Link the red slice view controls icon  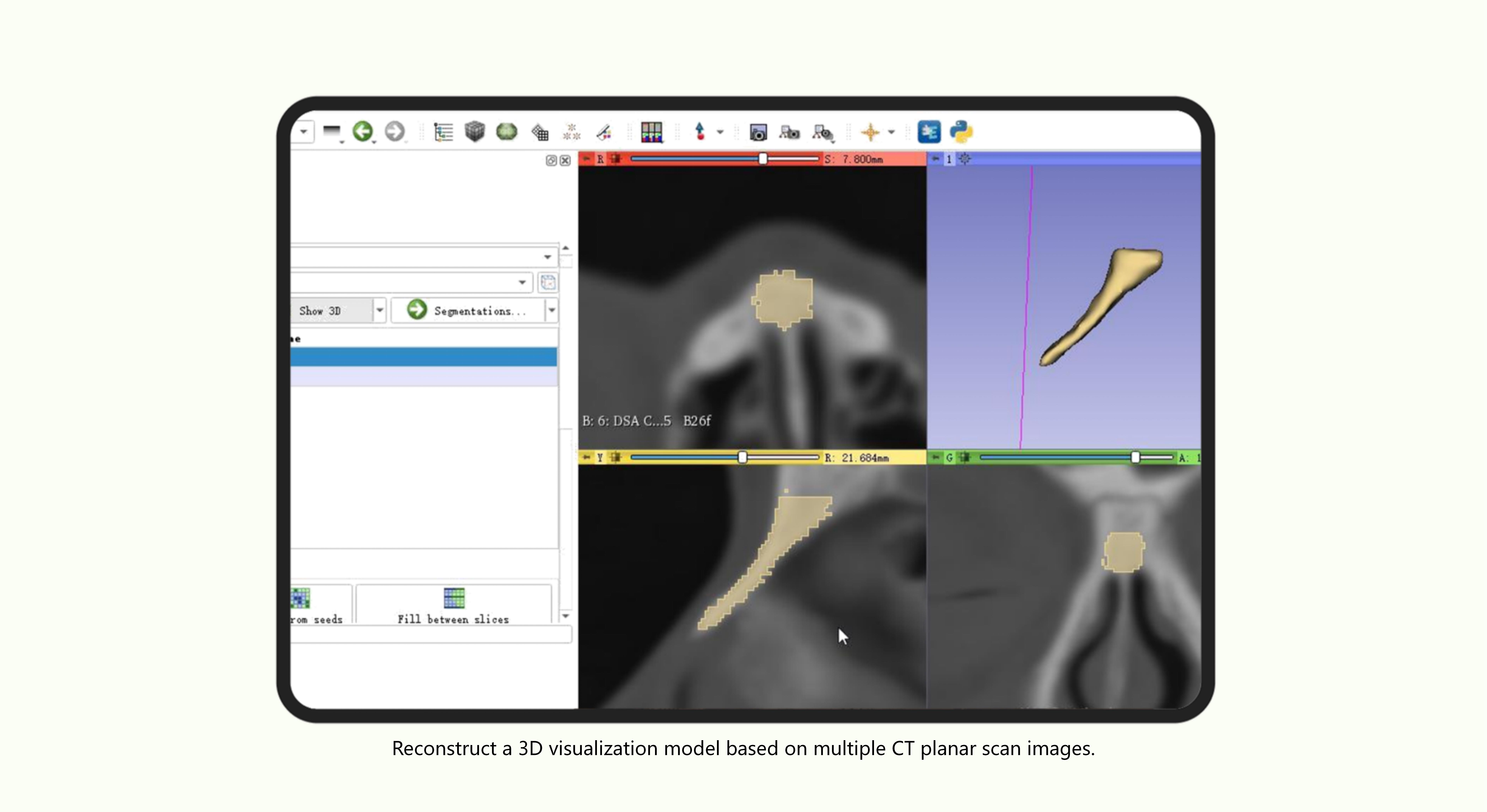click(x=616, y=159)
